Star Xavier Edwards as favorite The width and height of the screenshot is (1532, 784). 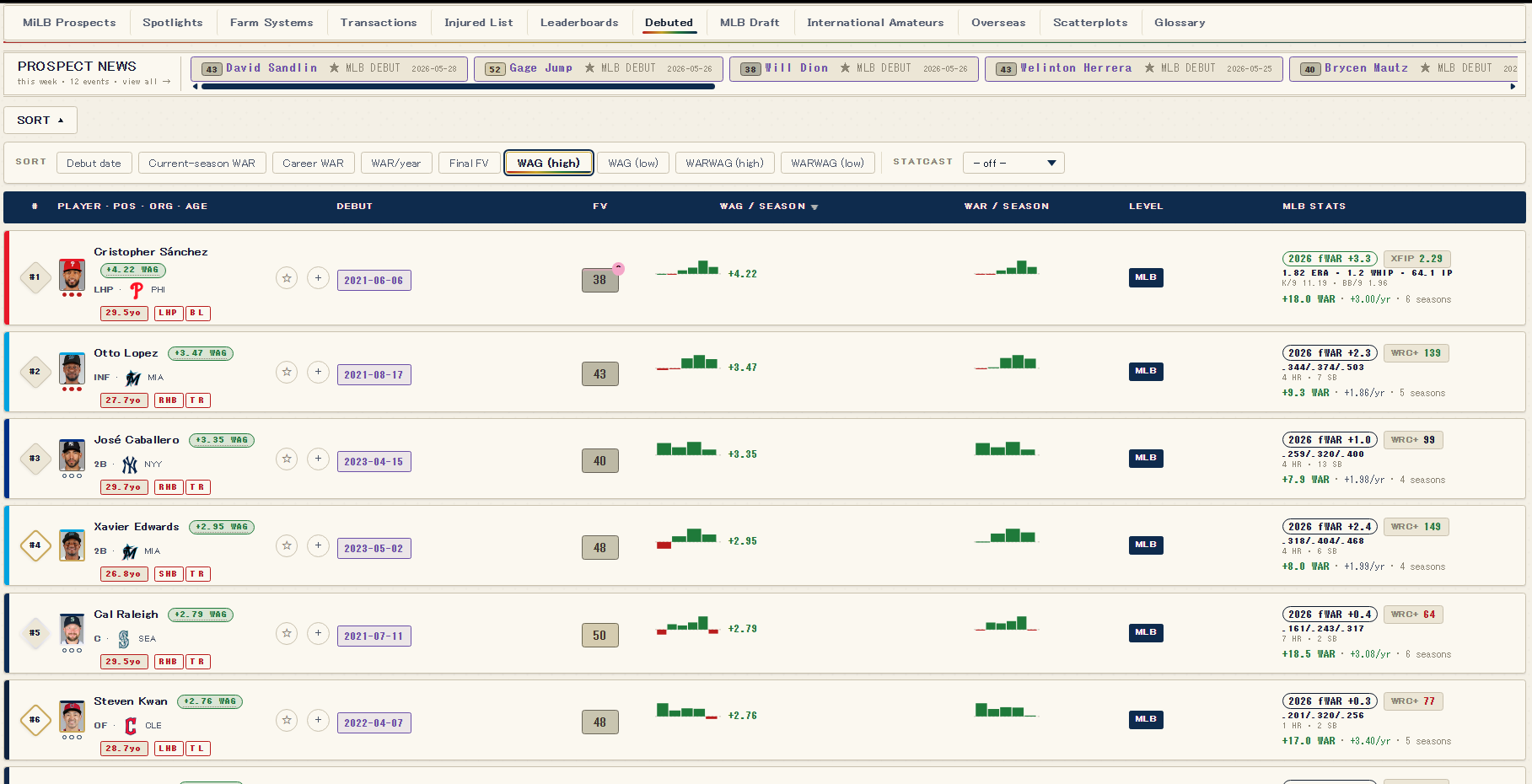click(x=287, y=545)
